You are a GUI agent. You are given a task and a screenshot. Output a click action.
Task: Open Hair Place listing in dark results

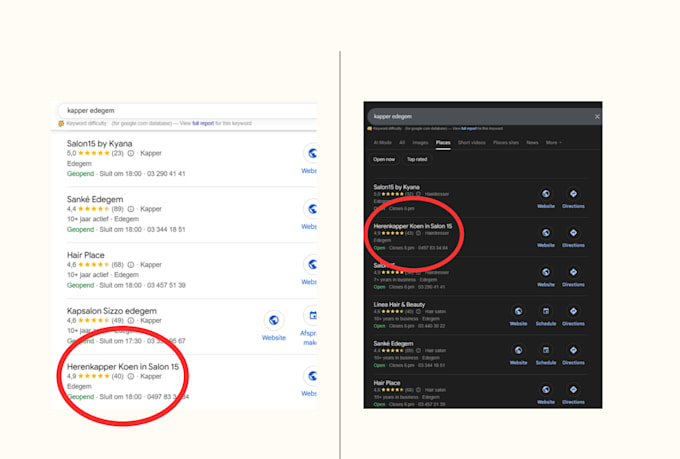click(386, 383)
